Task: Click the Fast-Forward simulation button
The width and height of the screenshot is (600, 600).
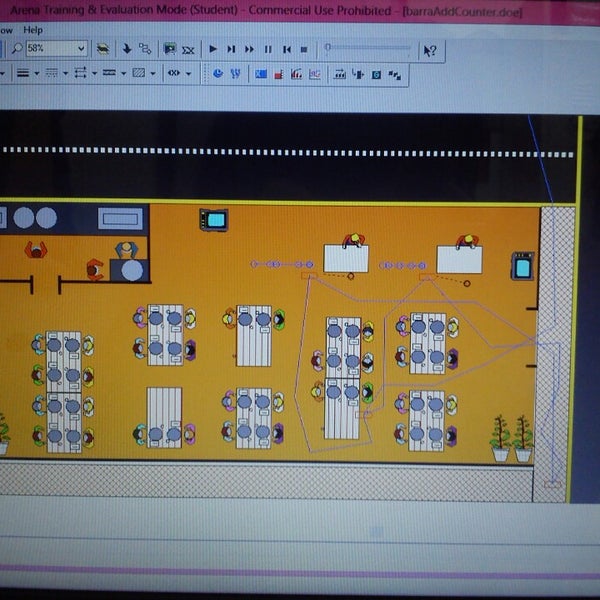Action: tap(249, 49)
